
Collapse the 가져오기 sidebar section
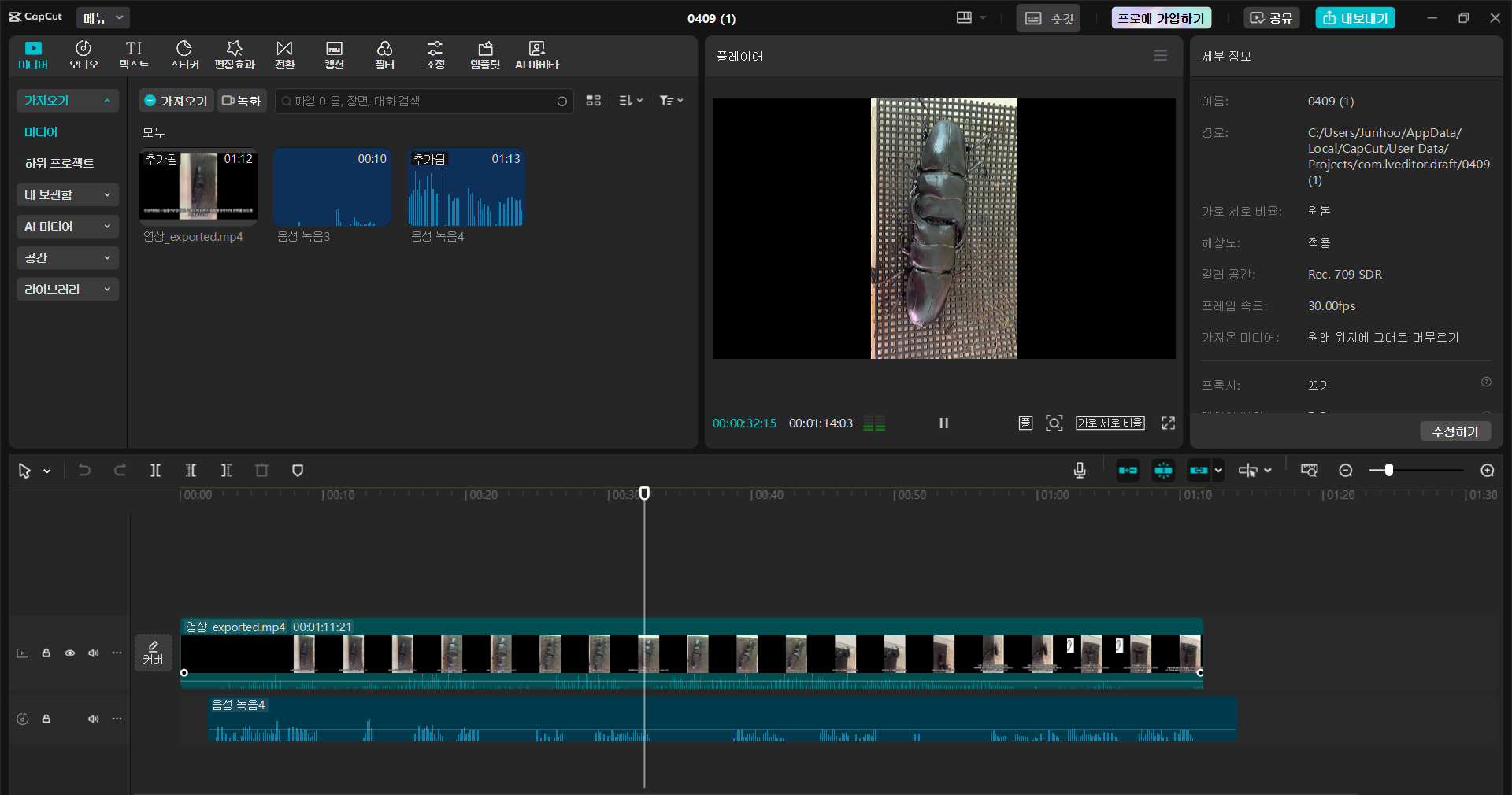point(67,101)
